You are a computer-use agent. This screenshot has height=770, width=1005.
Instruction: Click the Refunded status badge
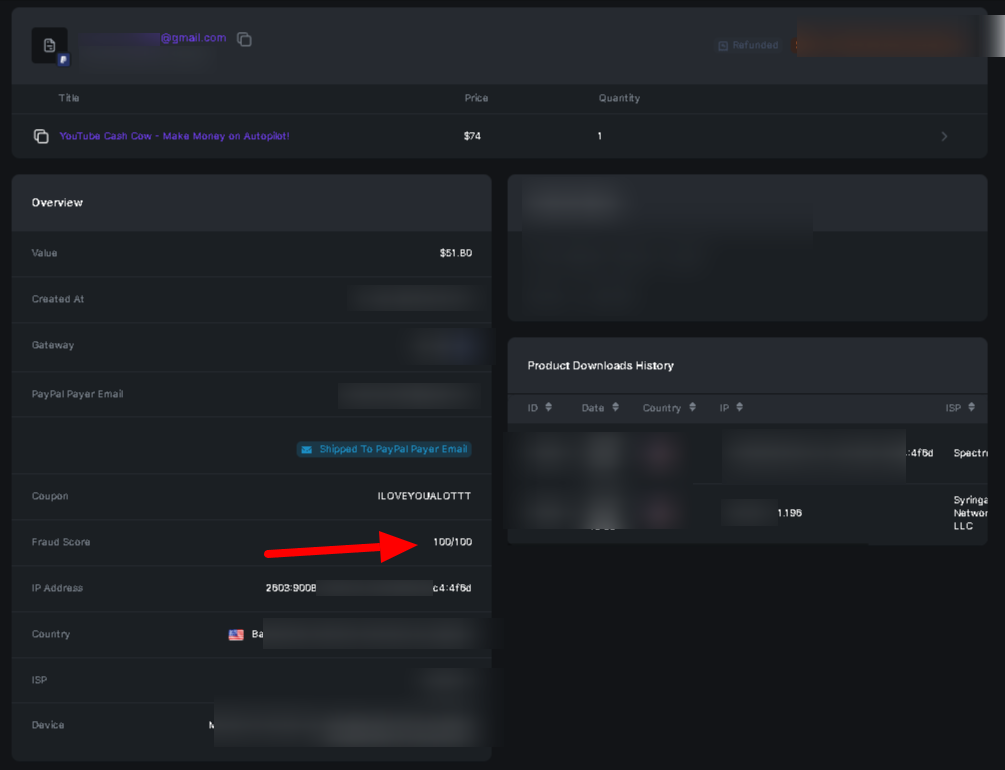click(x=748, y=46)
